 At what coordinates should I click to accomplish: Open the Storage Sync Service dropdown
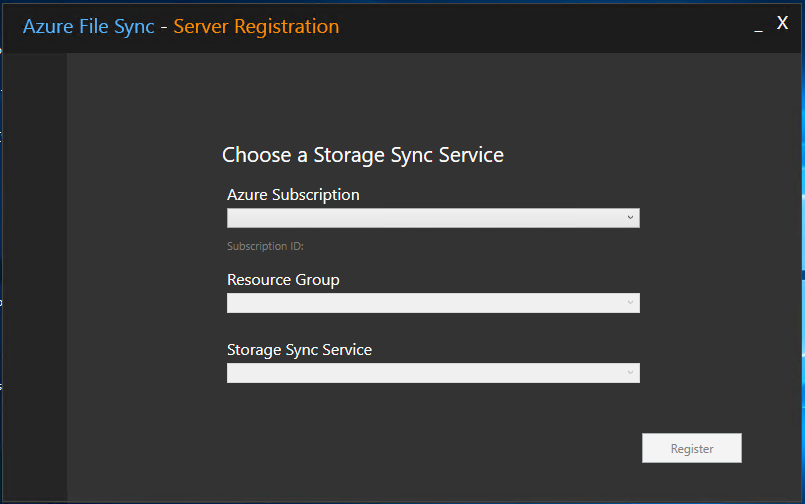(x=432, y=373)
